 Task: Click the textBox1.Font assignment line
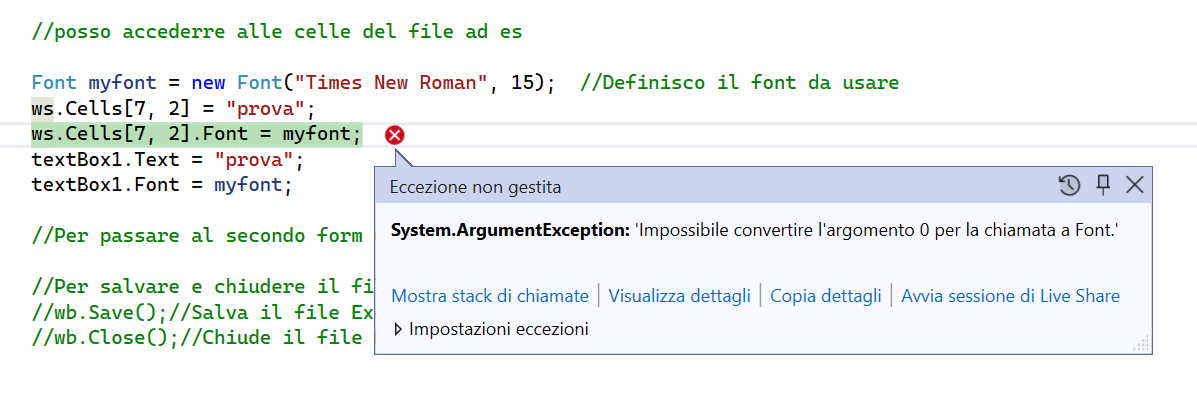(162, 185)
